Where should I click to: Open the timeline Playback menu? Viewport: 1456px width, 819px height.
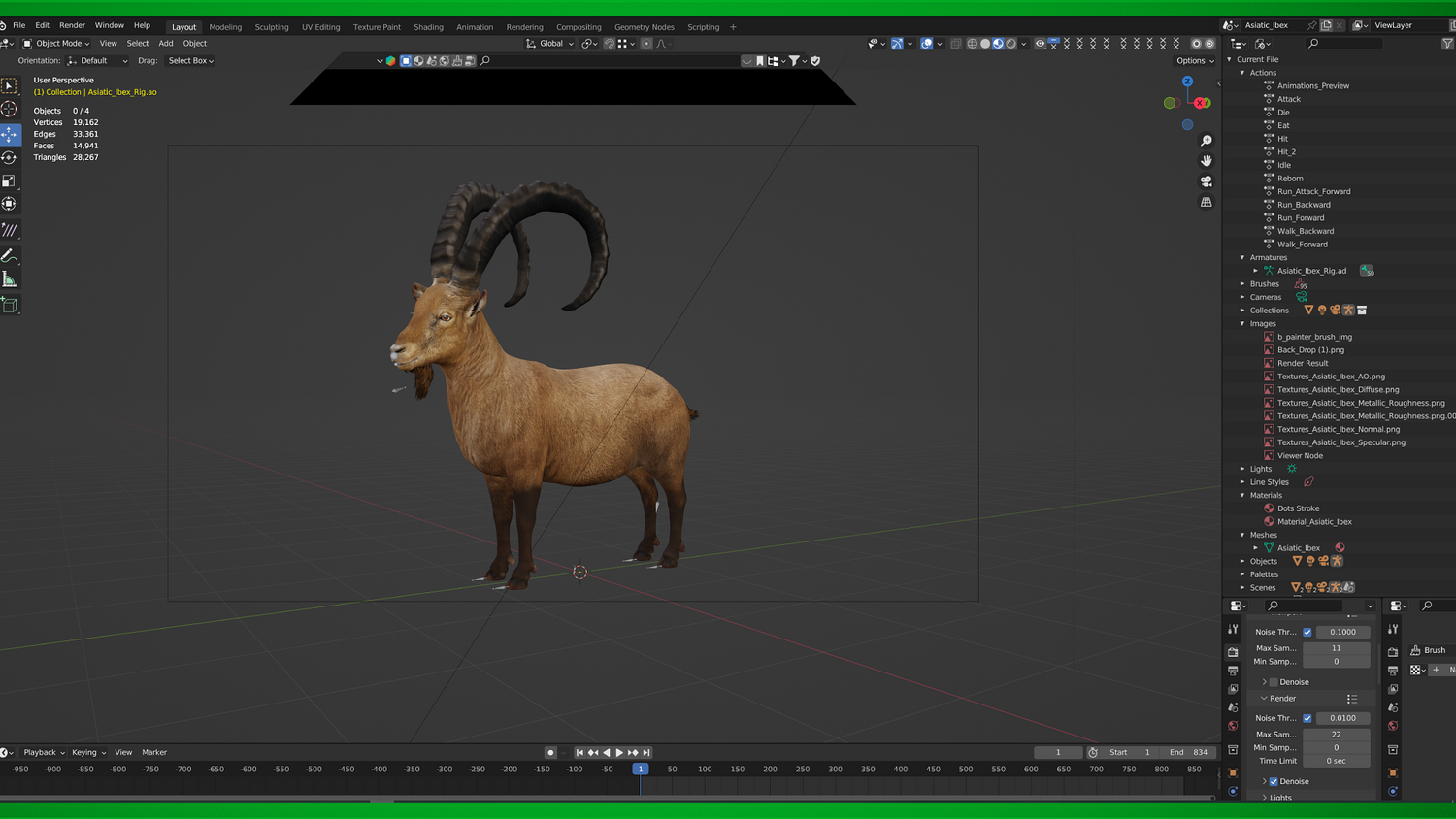click(44, 752)
